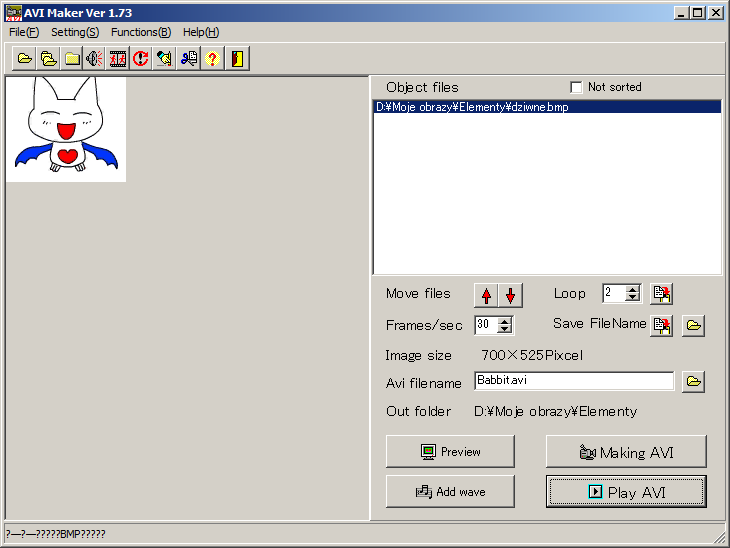Click the scissors and document toolbar icon
Screen dimensions: 730x548
189,59
